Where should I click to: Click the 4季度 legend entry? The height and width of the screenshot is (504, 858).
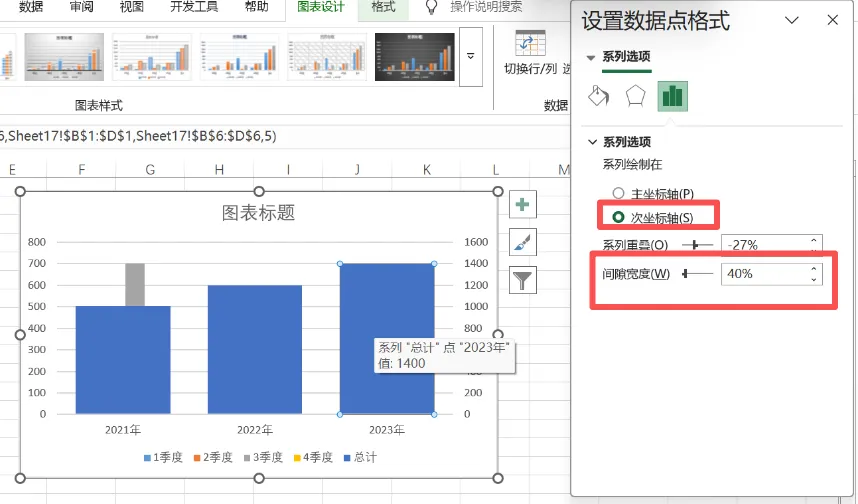(x=314, y=457)
